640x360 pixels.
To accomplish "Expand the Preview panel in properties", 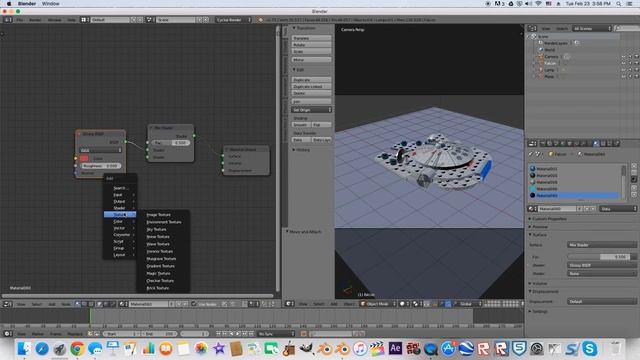I will click(538, 227).
